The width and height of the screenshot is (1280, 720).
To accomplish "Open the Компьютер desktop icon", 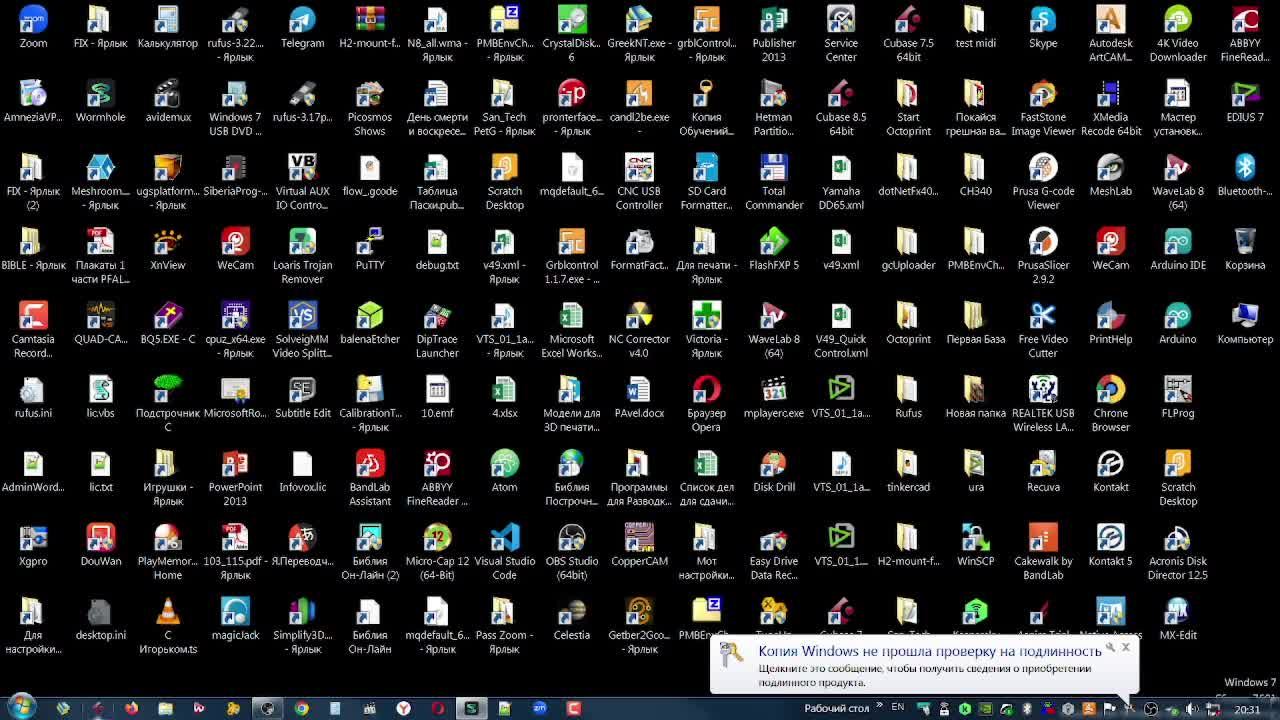I will point(1245,323).
